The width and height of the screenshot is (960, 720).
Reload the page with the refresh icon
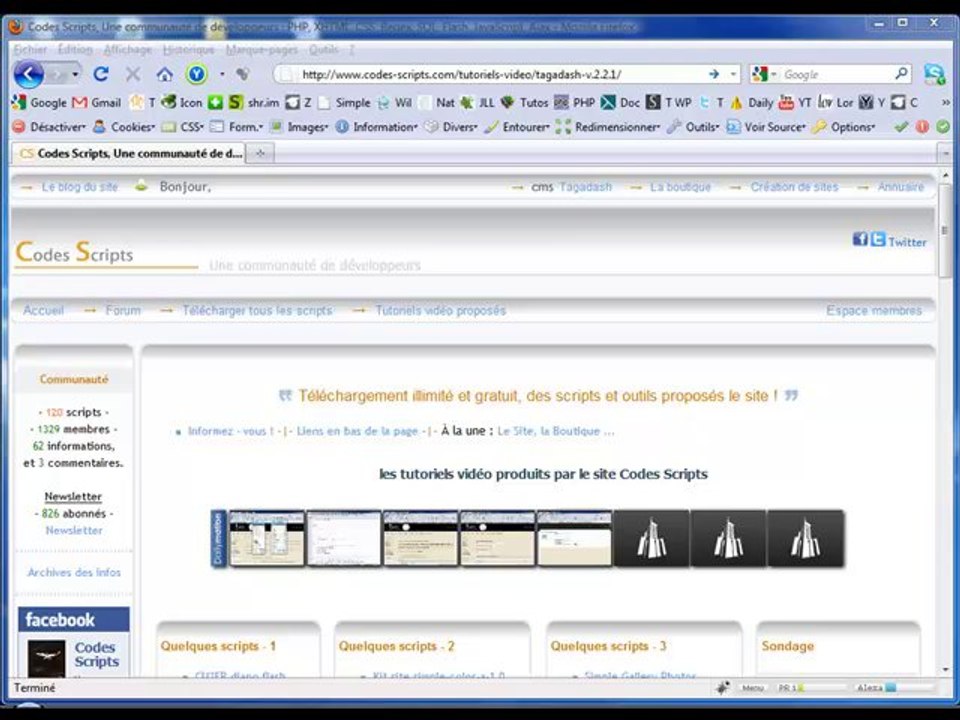point(101,74)
